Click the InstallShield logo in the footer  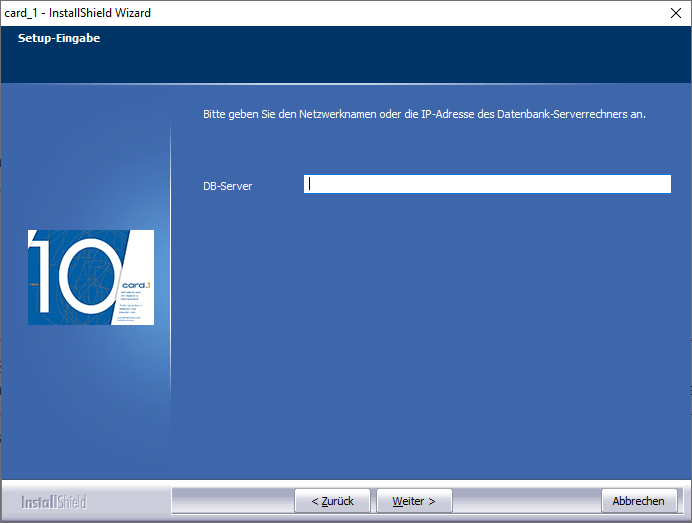click(x=55, y=501)
